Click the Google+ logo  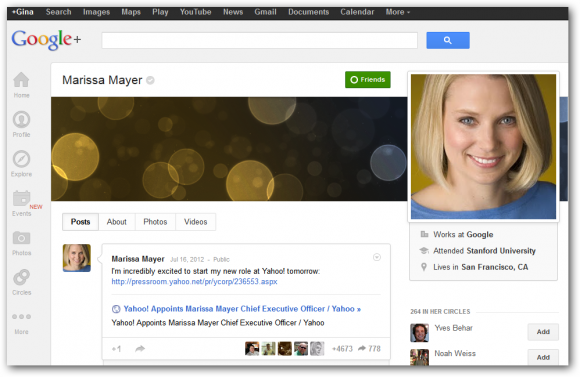[46, 39]
